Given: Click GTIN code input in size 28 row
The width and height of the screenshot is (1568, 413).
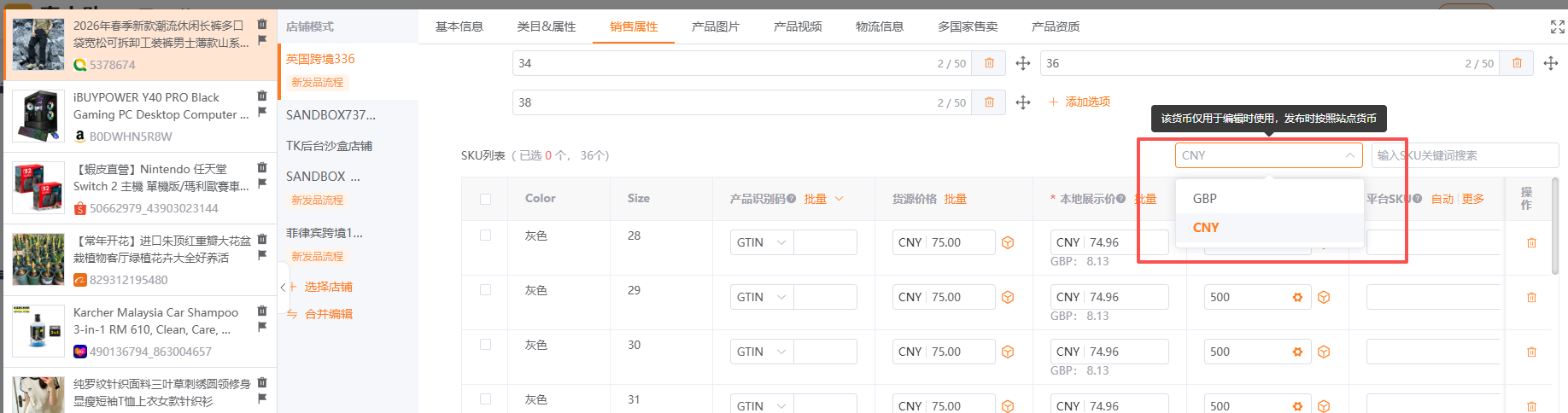Looking at the screenshot, I should point(825,242).
